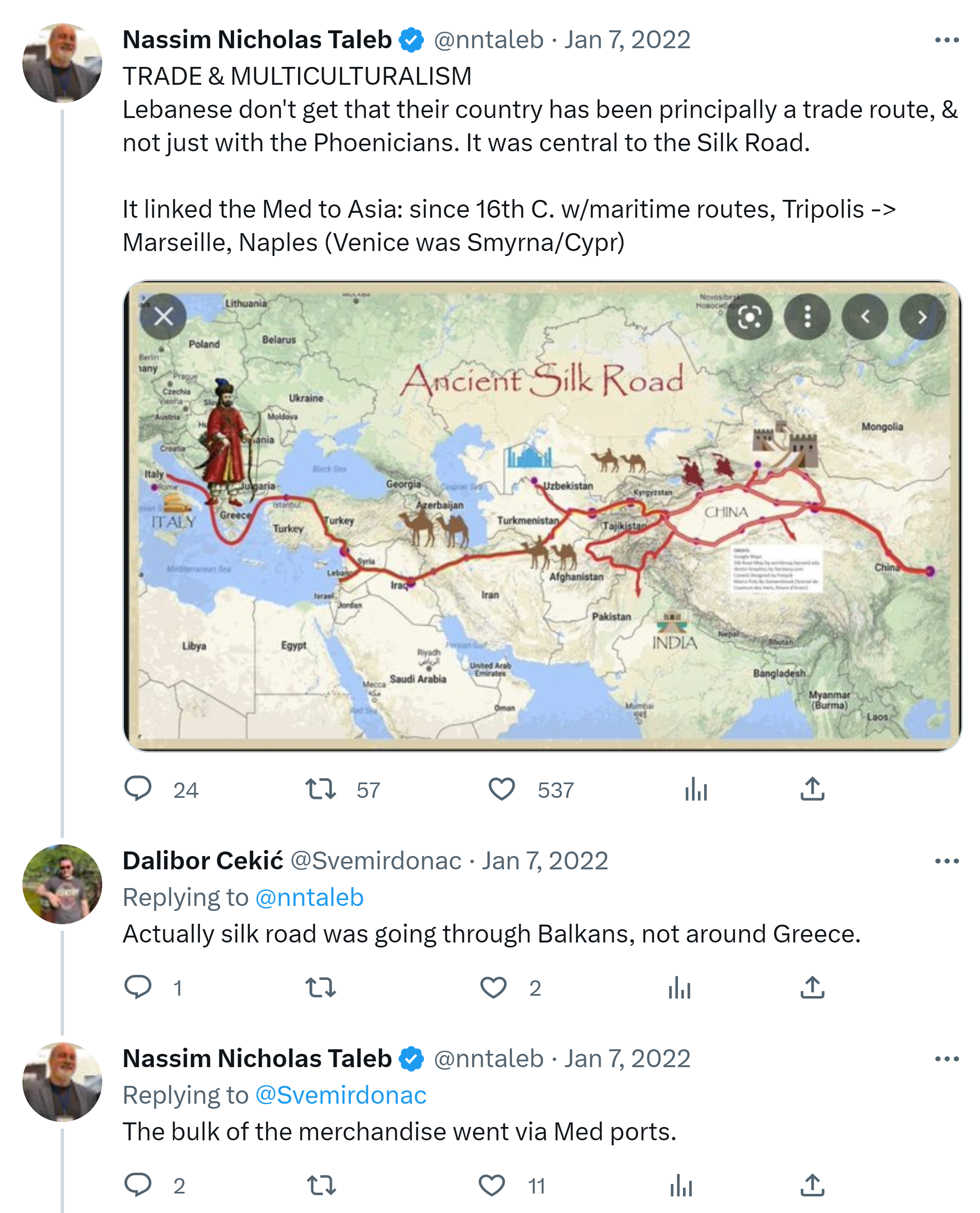This screenshot has height=1213, width=980.
Task: Like Taleb's Silk Road tweet with 537 likes
Action: pyautogui.click(x=501, y=790)
